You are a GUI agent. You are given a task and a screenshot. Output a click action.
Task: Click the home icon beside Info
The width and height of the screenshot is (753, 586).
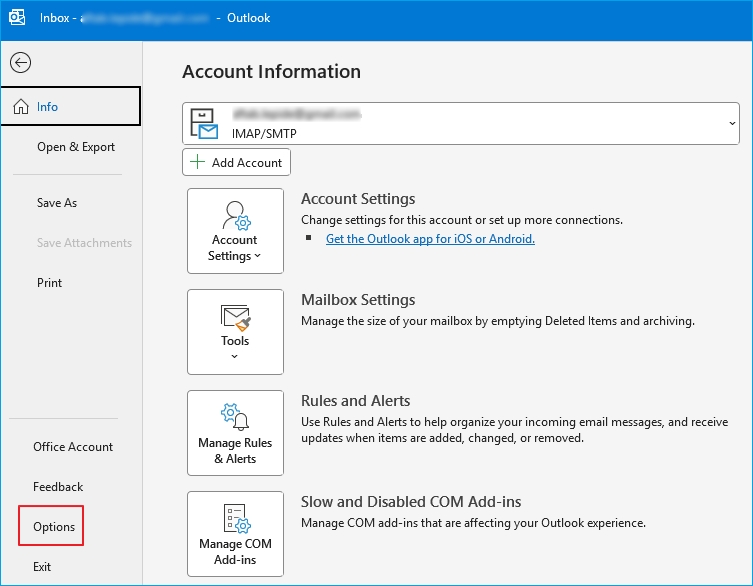click(x=21, y=107)
